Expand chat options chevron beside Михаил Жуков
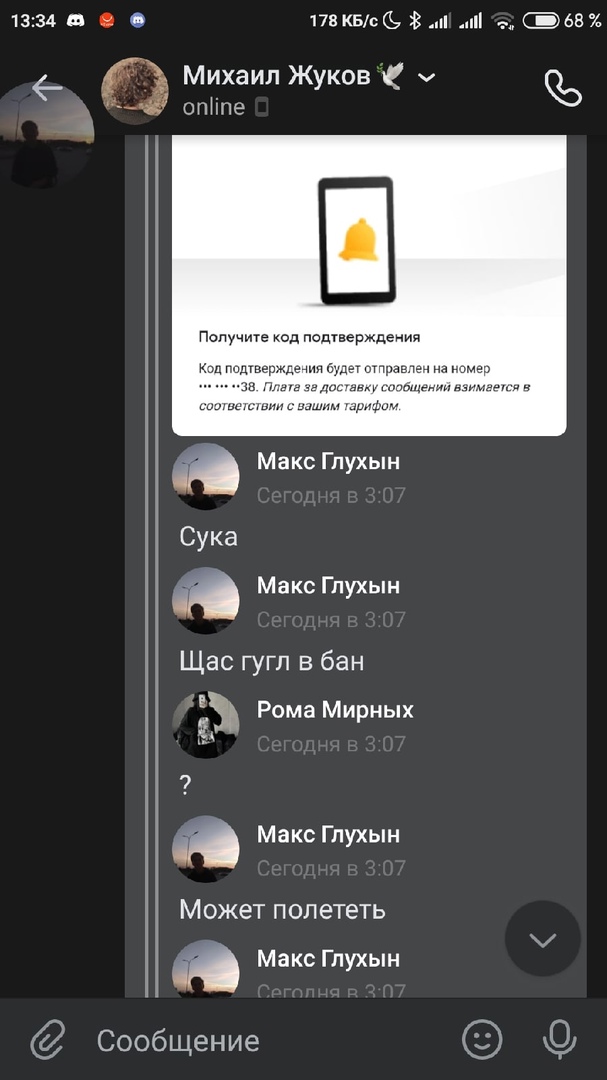Viewport: 607px width, 1080px height. pyautogui.click(x=427, y=78)
